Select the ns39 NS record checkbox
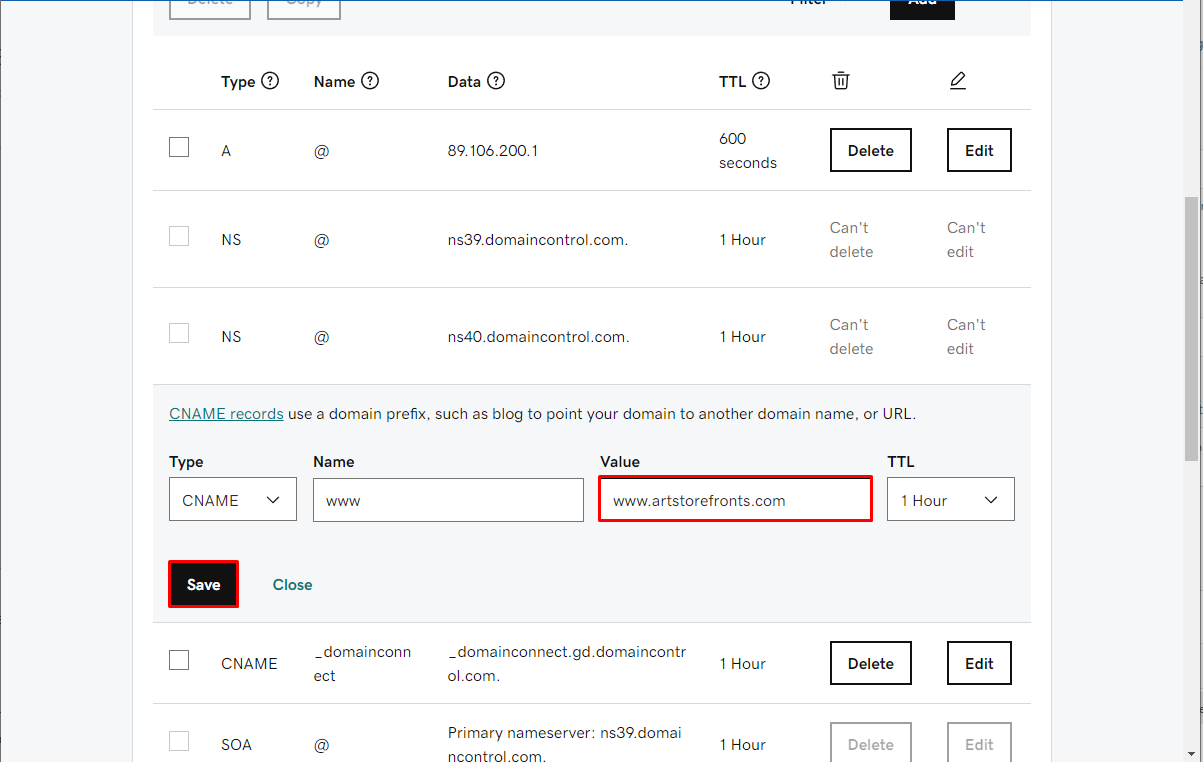Screen dimensions: 1203x762 click(x=179, y=236)
